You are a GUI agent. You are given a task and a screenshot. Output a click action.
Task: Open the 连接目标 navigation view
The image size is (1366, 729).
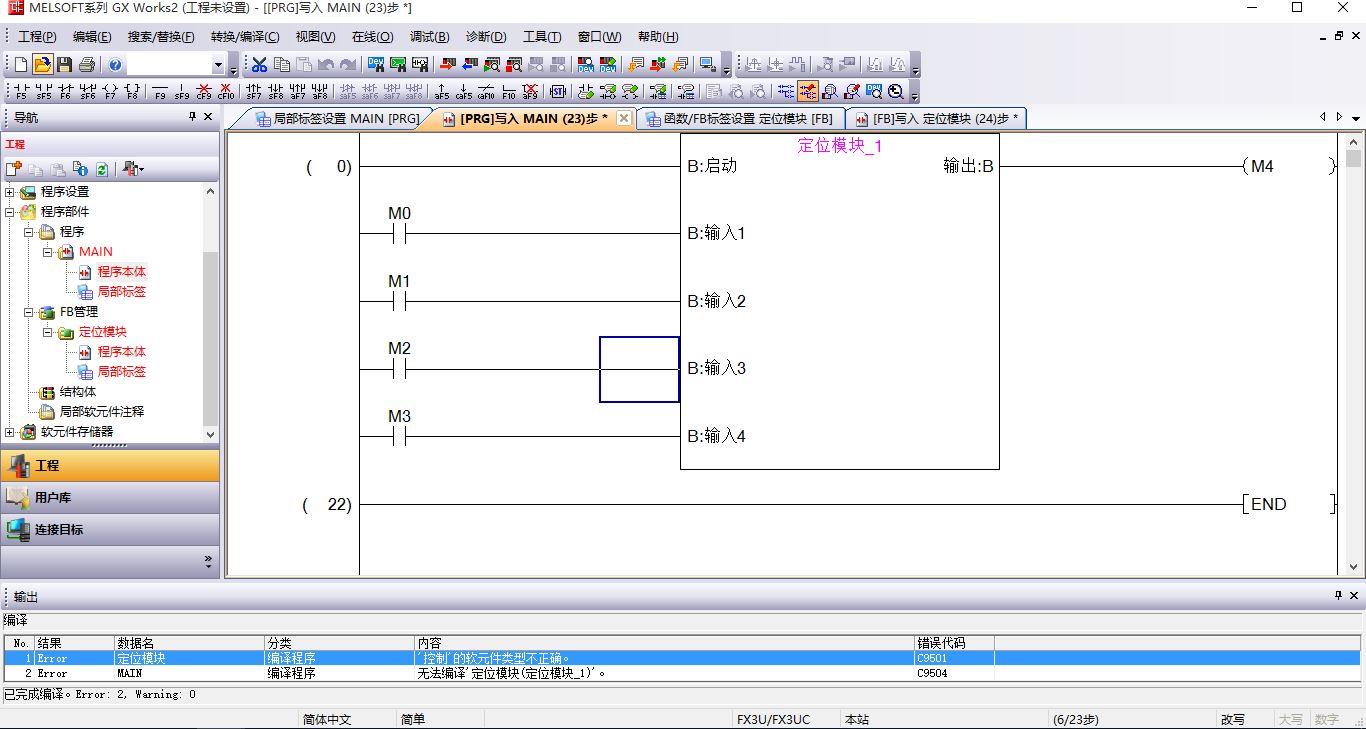click(x=58, y=530)
